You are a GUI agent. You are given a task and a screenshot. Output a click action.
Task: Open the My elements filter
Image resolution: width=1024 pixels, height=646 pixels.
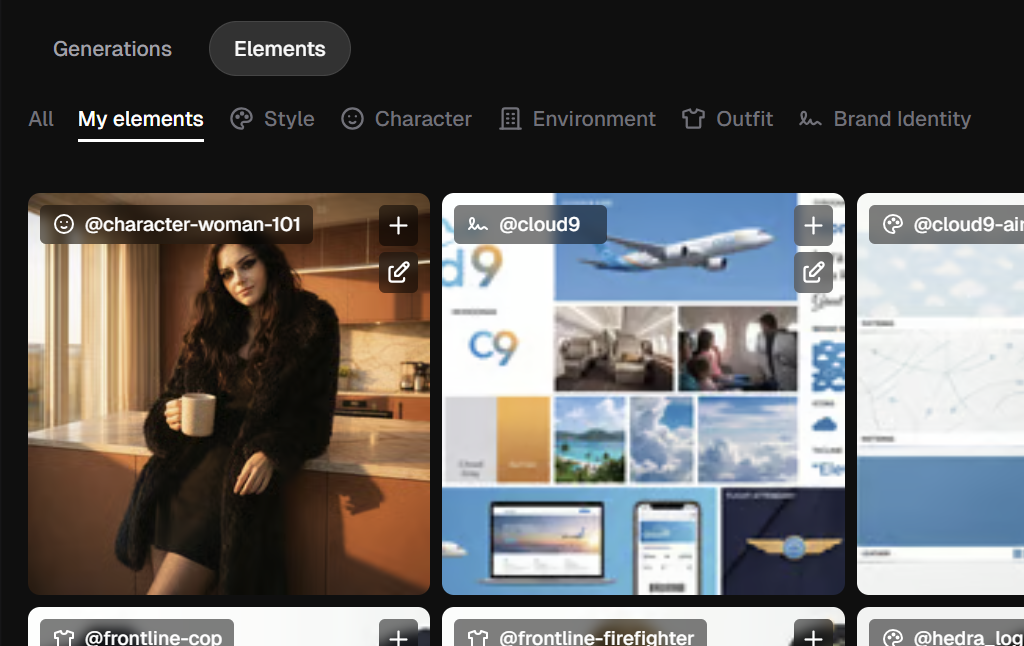click(140, 120)
